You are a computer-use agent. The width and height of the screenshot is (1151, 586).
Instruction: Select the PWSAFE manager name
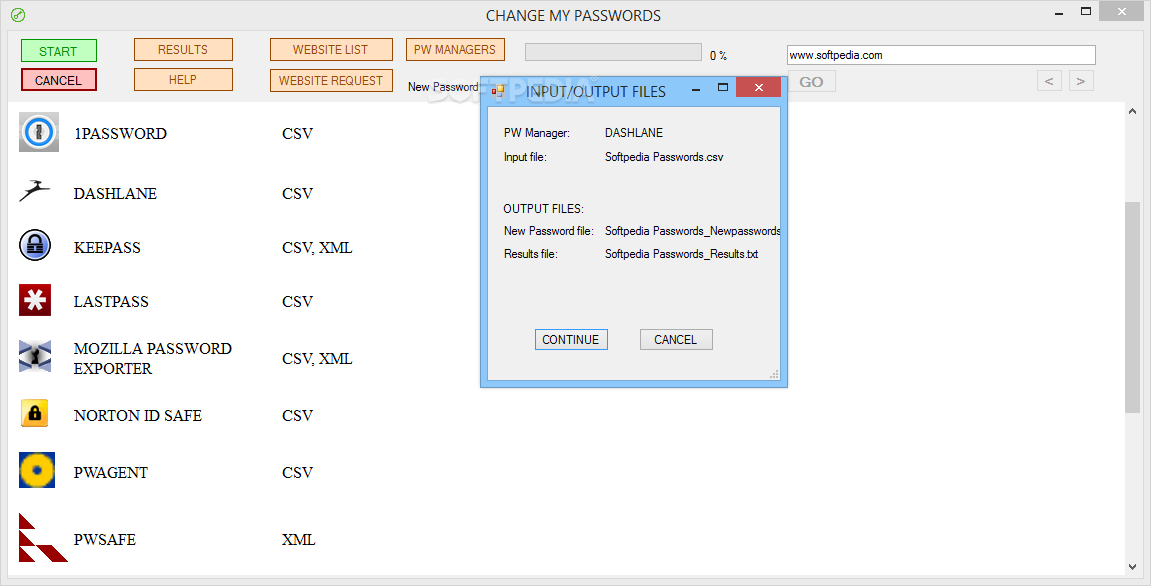(104, 539)
